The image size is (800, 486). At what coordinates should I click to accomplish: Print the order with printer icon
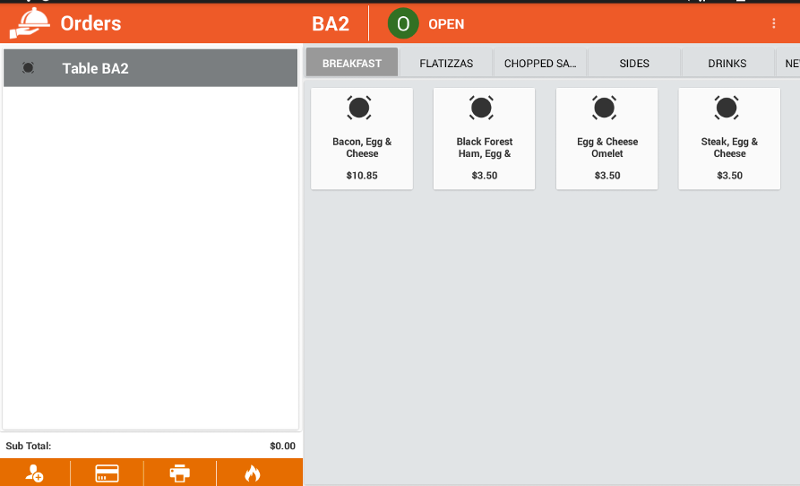click(180, 473)
